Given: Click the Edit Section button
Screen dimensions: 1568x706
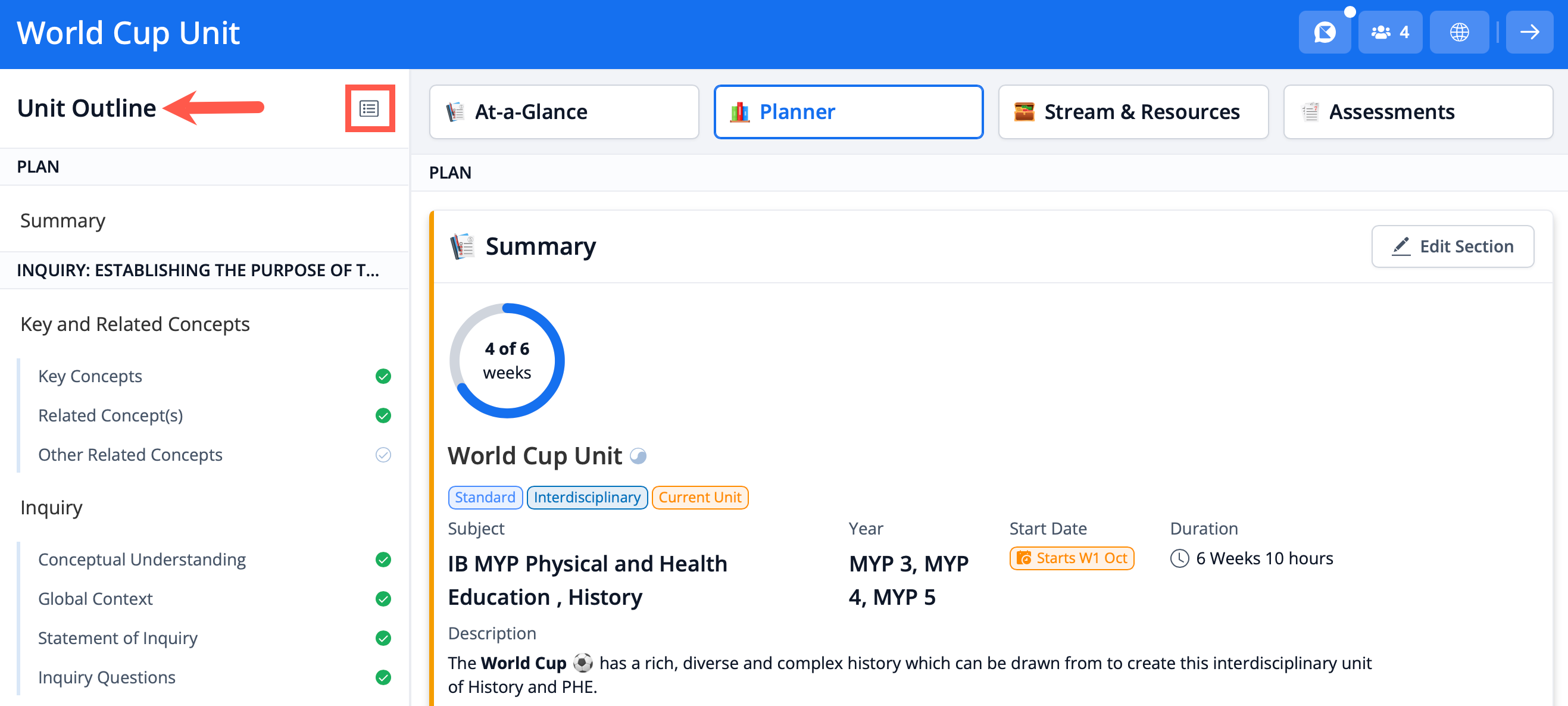Looking at the screenshot, I should pyautogui.click(x=1452, y=246).
